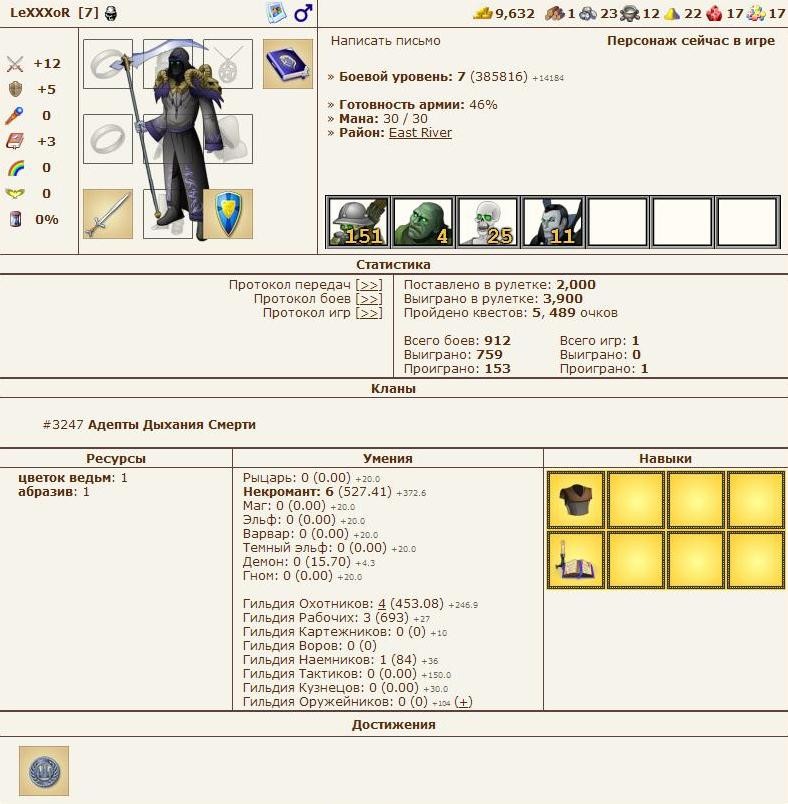
Task: Click the leather armor skill icon
Action: click(x=575, y=500)
